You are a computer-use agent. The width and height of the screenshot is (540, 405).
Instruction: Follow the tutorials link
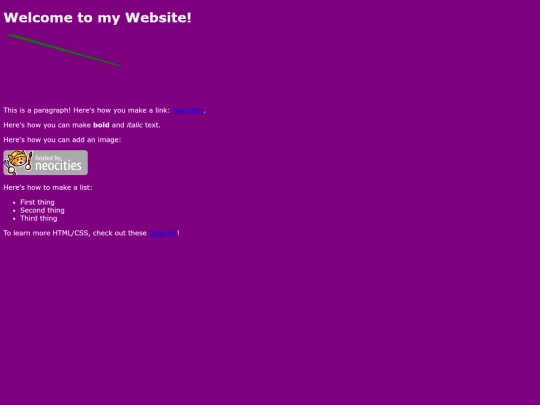163,233
